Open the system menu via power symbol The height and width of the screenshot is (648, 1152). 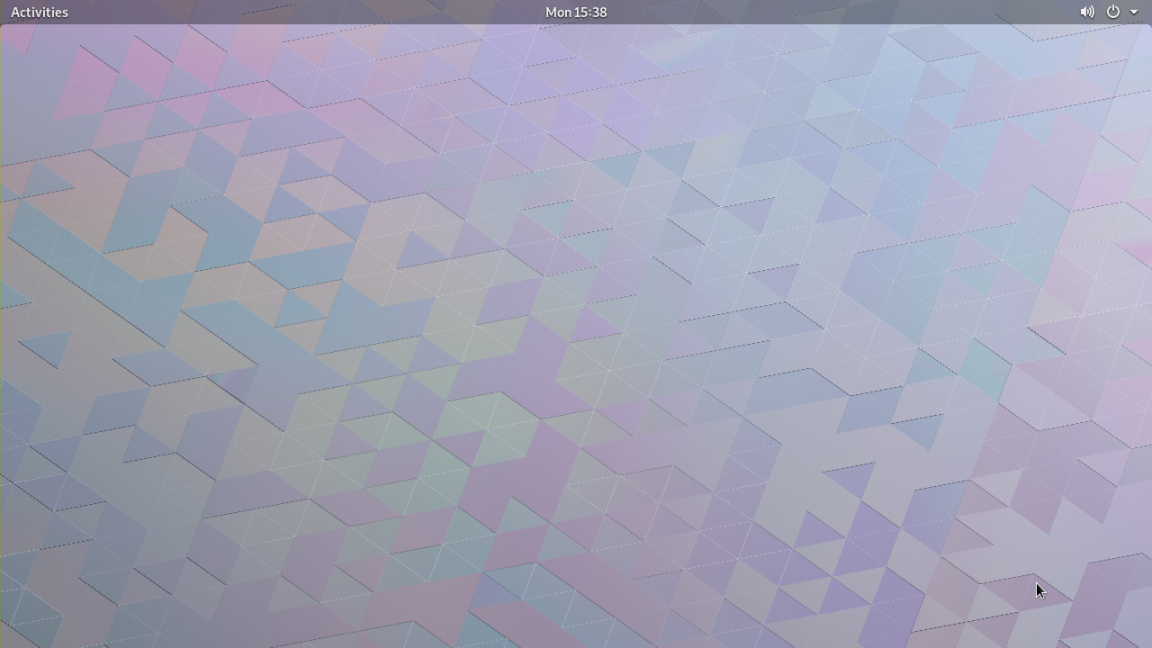(1113, 12)
